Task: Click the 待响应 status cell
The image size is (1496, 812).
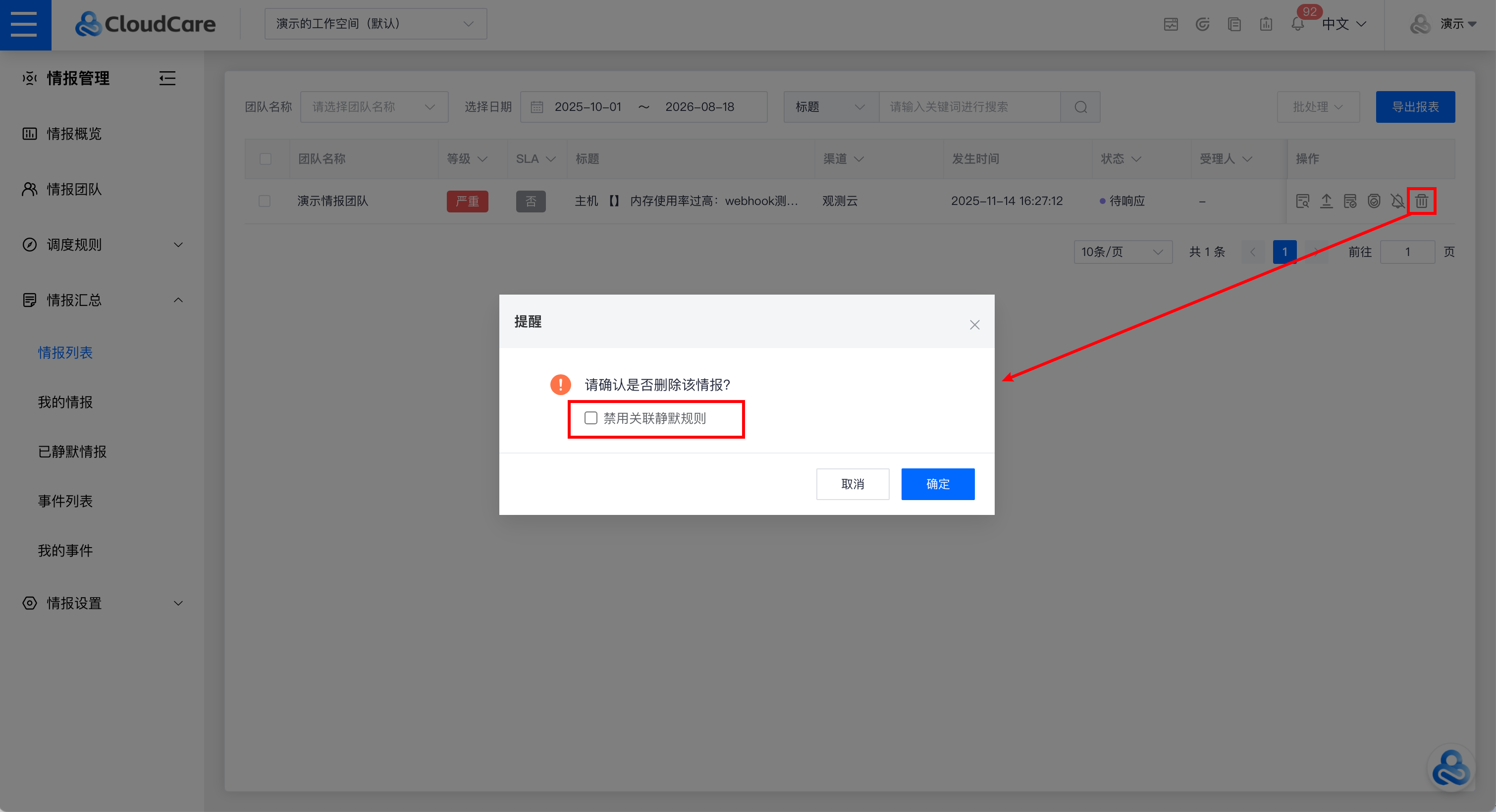Action: [x=1122, y=202]
